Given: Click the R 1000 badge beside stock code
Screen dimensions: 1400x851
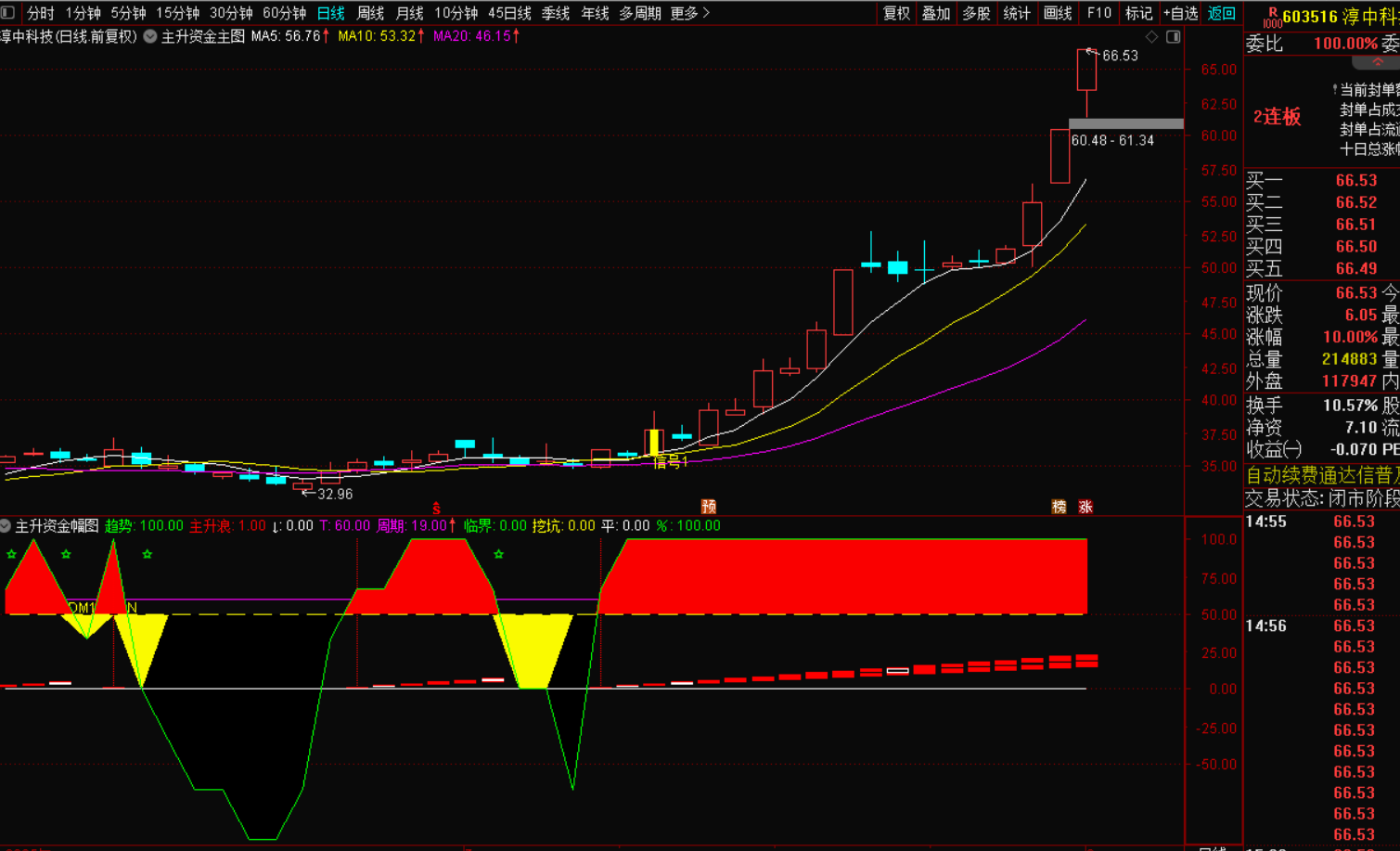Looking at the screenshot, I should click(x=1272, y=18).
